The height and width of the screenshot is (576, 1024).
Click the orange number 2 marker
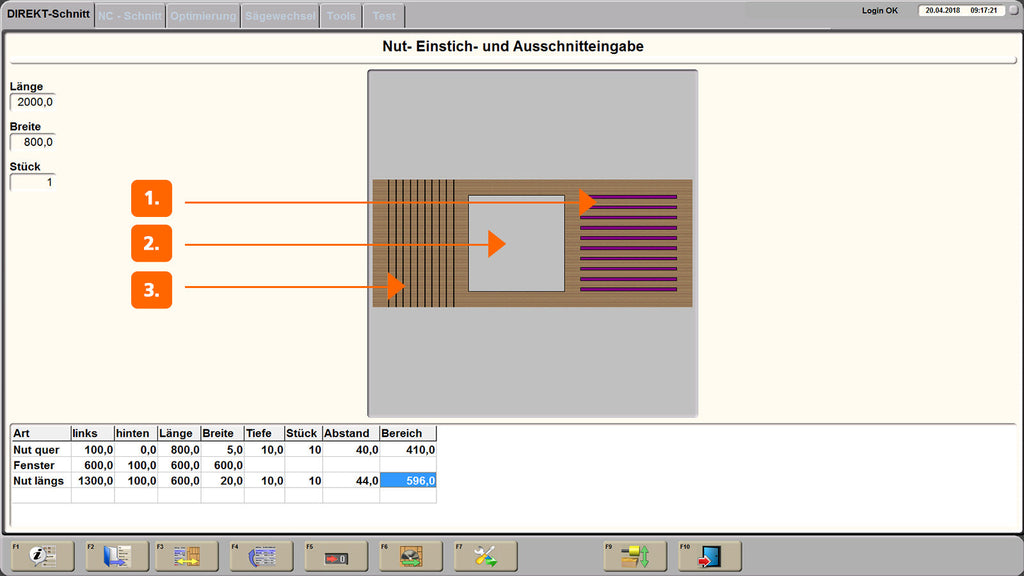coord(152,244)
